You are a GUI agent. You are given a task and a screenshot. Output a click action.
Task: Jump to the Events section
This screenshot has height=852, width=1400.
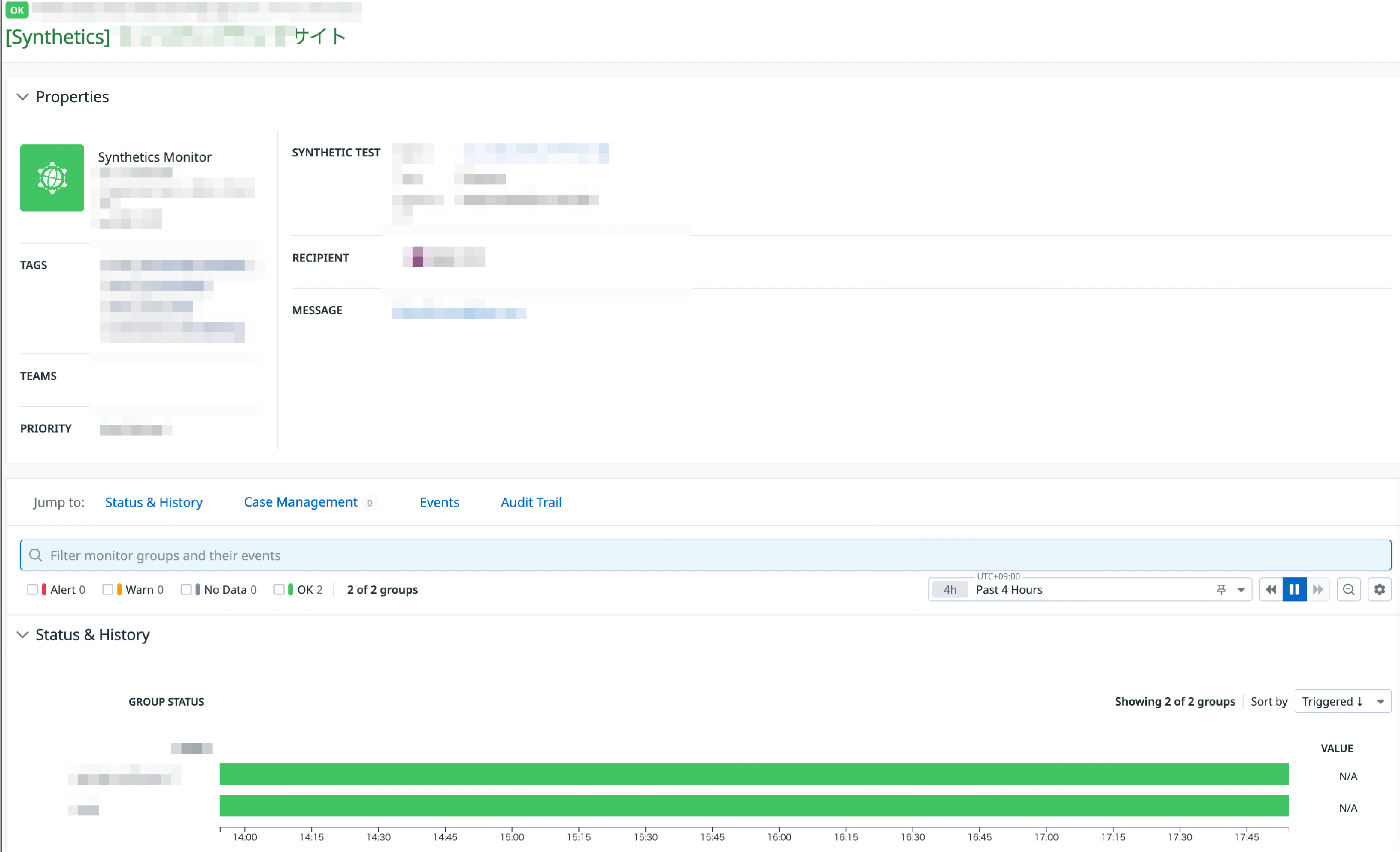(x=439, y=502)
